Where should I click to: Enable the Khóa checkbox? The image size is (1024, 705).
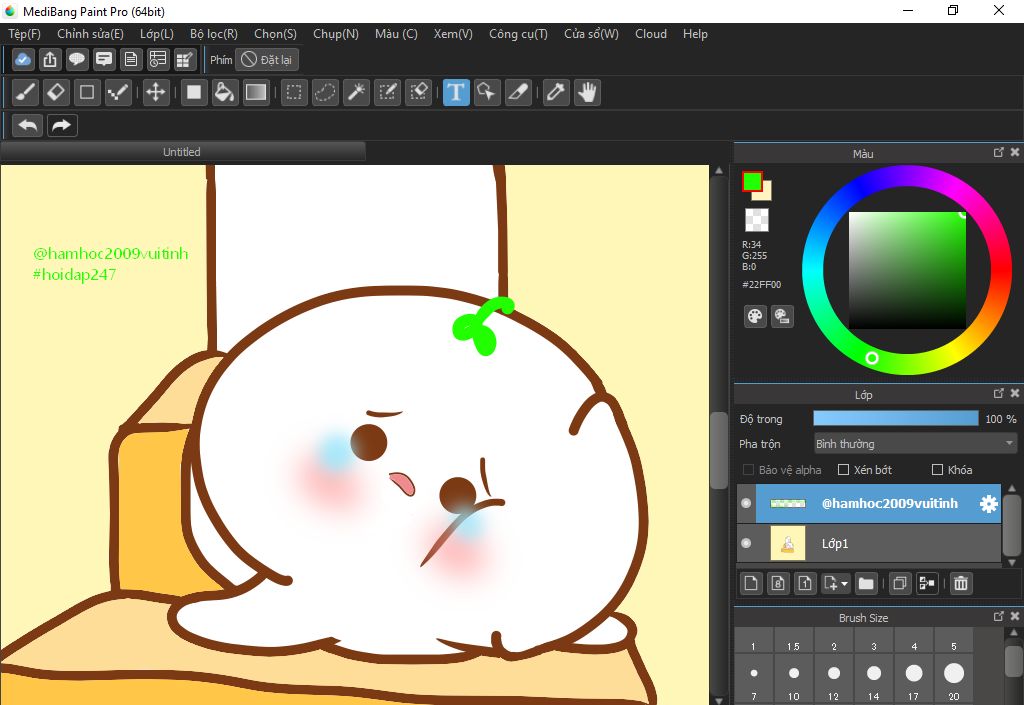(x=937, y=470)
